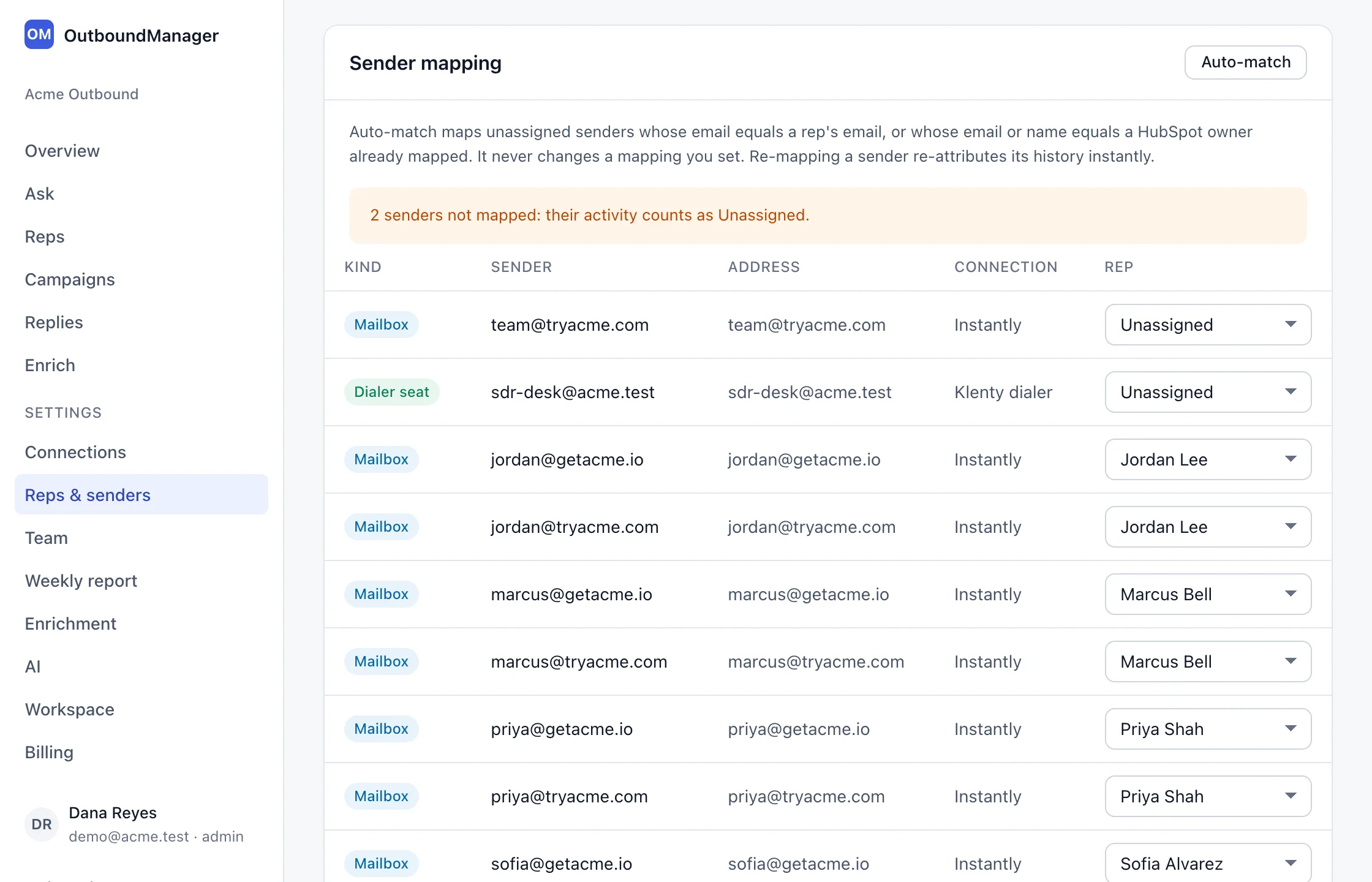Select Reps & senders settings item
This screenshot has height=882, width=1372.
141,494
